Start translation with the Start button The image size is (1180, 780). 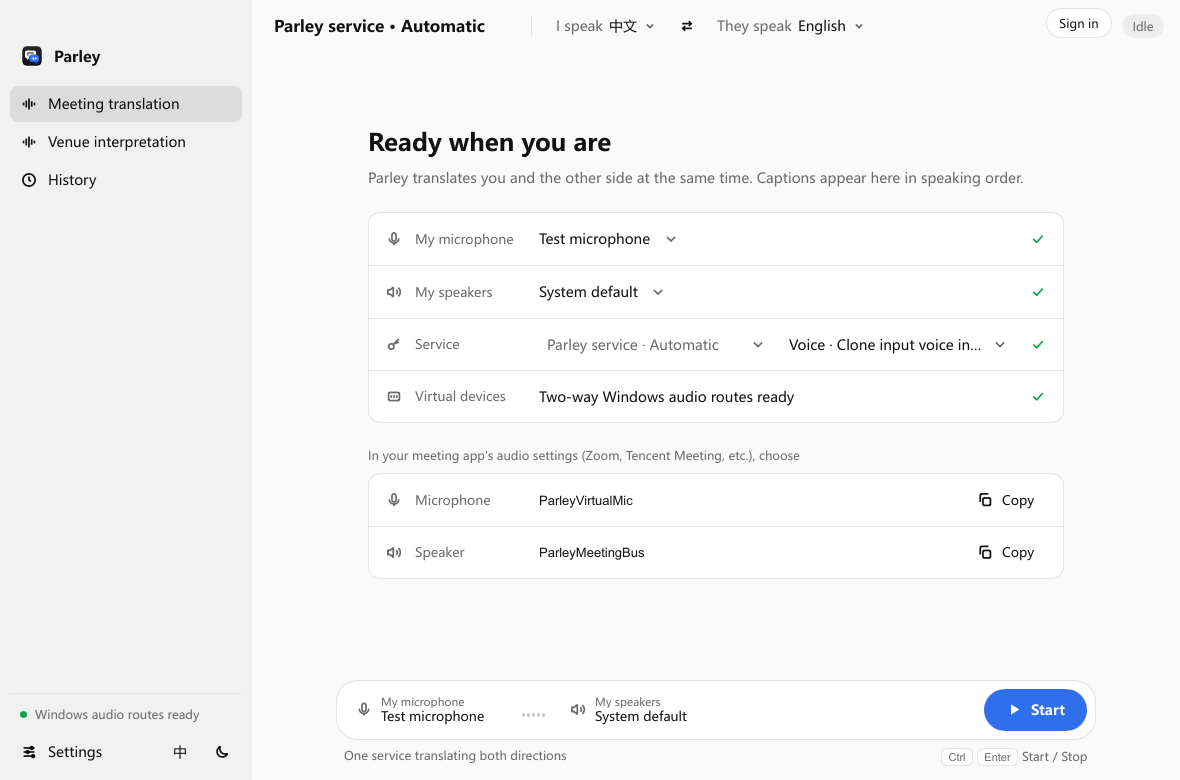coord(1035,710)
